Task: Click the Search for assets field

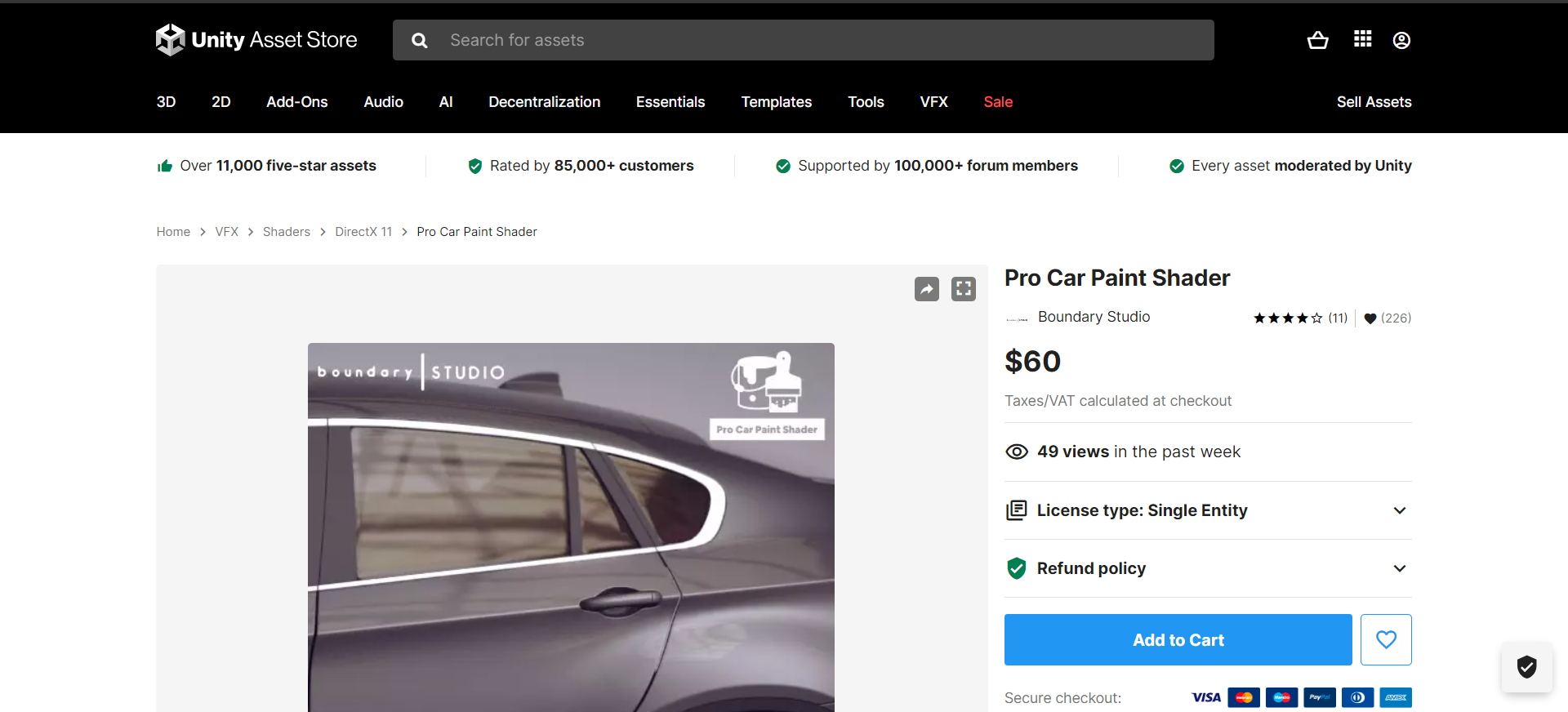Action: (x=817, y=40)
